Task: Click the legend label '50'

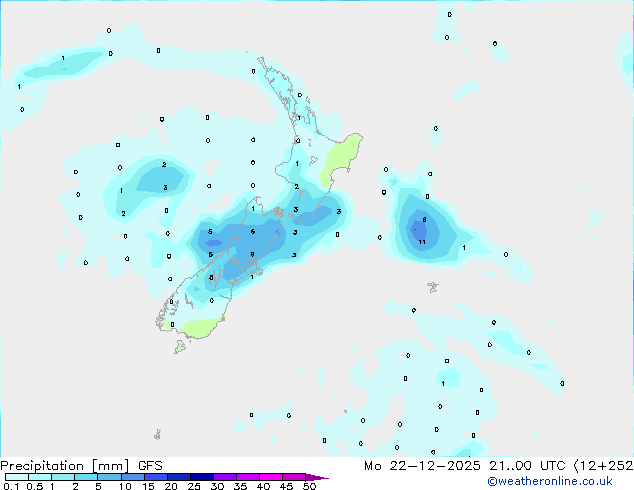Action: point(309,486)
